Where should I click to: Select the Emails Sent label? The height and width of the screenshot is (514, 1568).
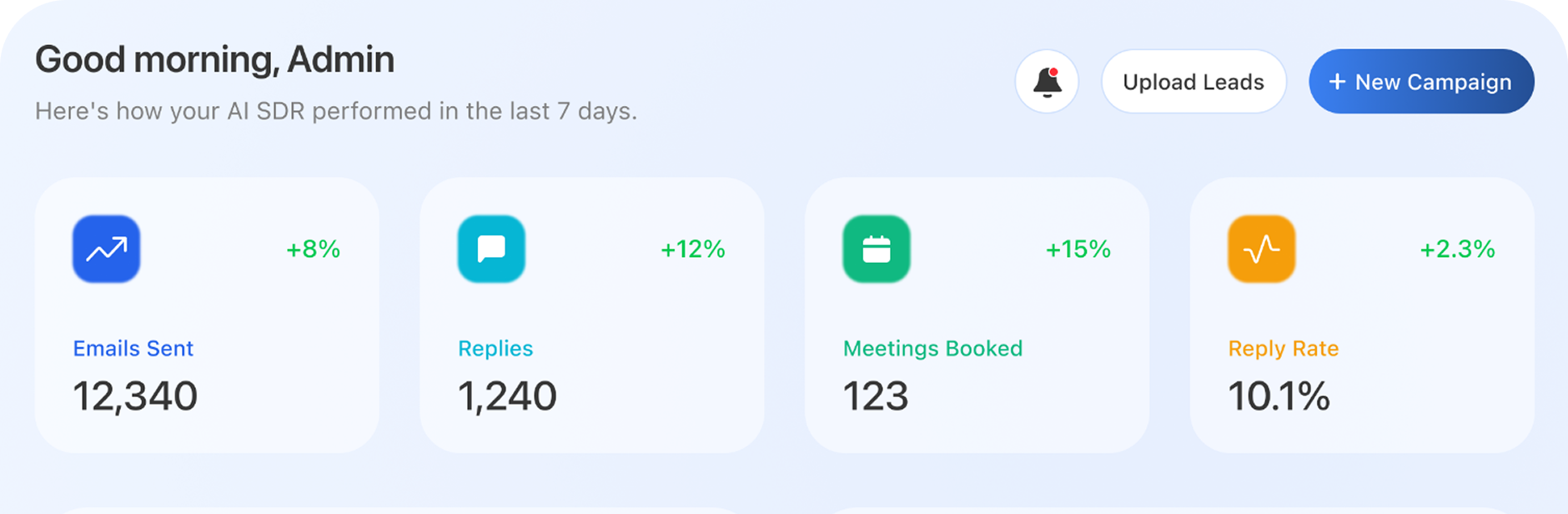coord(133,348)
